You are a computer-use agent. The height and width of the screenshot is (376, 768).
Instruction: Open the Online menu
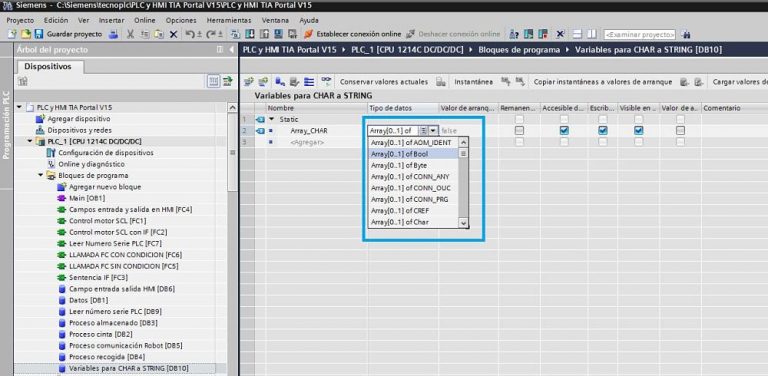[145, 21]
